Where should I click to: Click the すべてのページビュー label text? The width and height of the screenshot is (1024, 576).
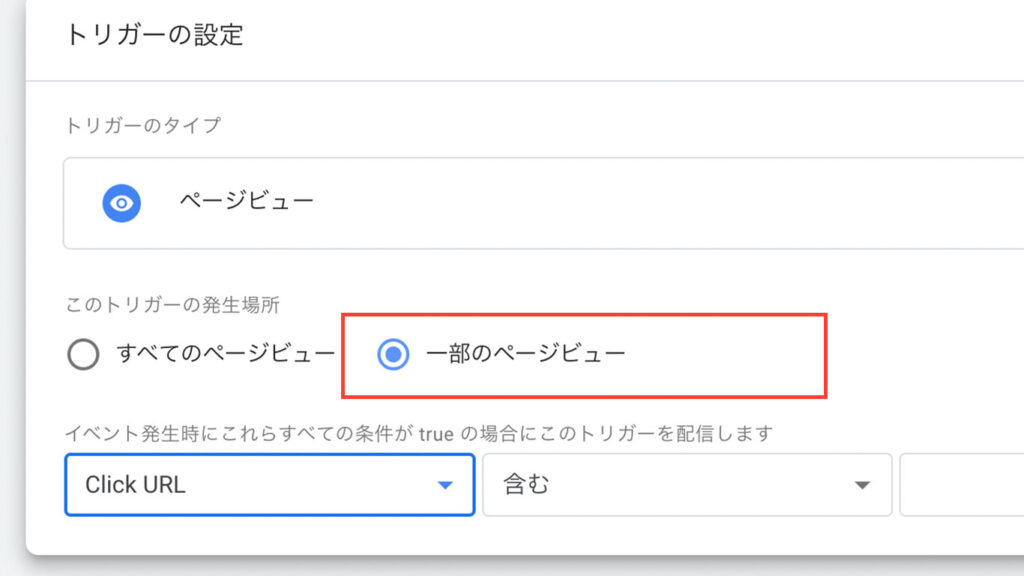point(226,353)
